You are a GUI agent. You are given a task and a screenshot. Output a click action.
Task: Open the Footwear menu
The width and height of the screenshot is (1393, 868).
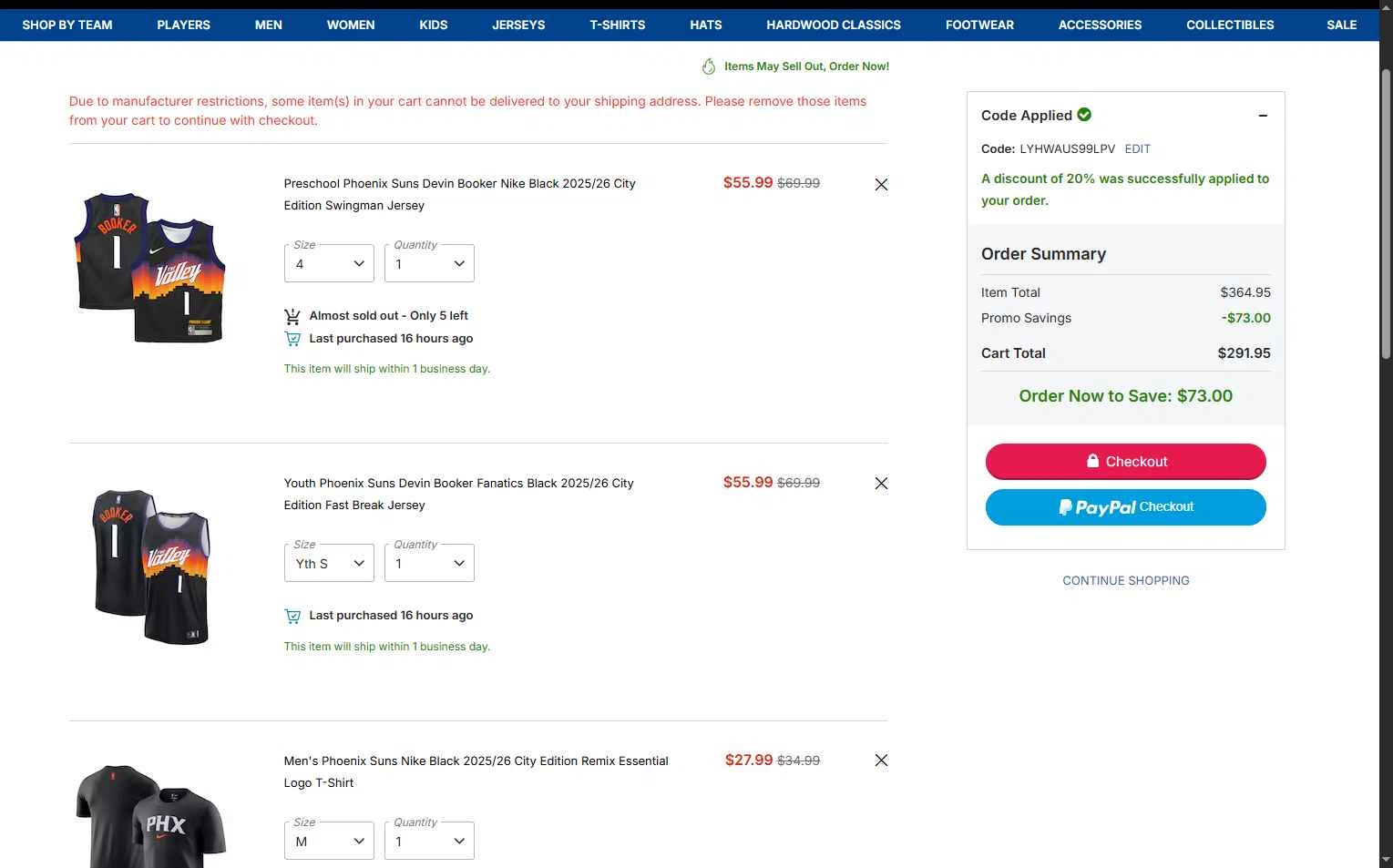(979, 25)
